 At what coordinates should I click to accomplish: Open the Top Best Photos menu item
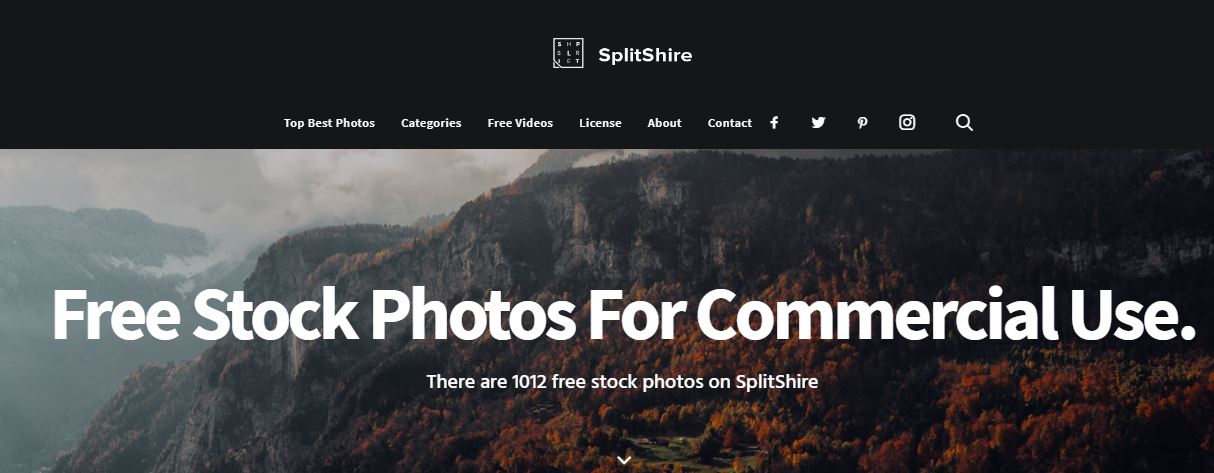click(x=329, y=123)
